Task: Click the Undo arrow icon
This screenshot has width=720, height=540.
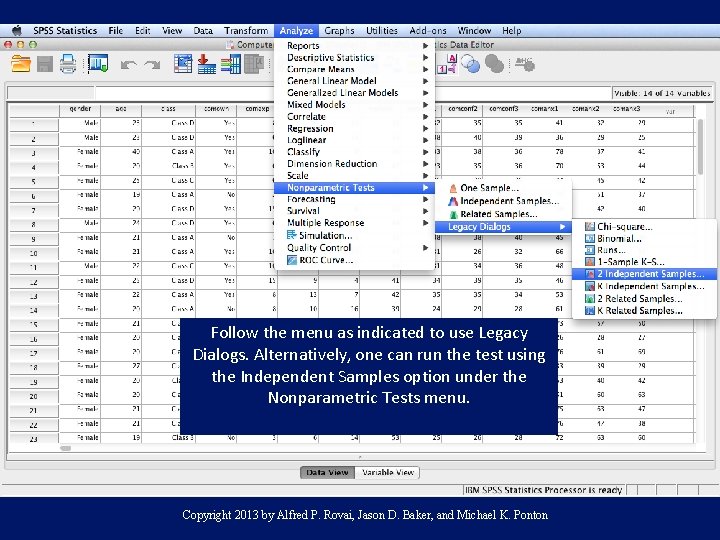Action: click(129, 65)
